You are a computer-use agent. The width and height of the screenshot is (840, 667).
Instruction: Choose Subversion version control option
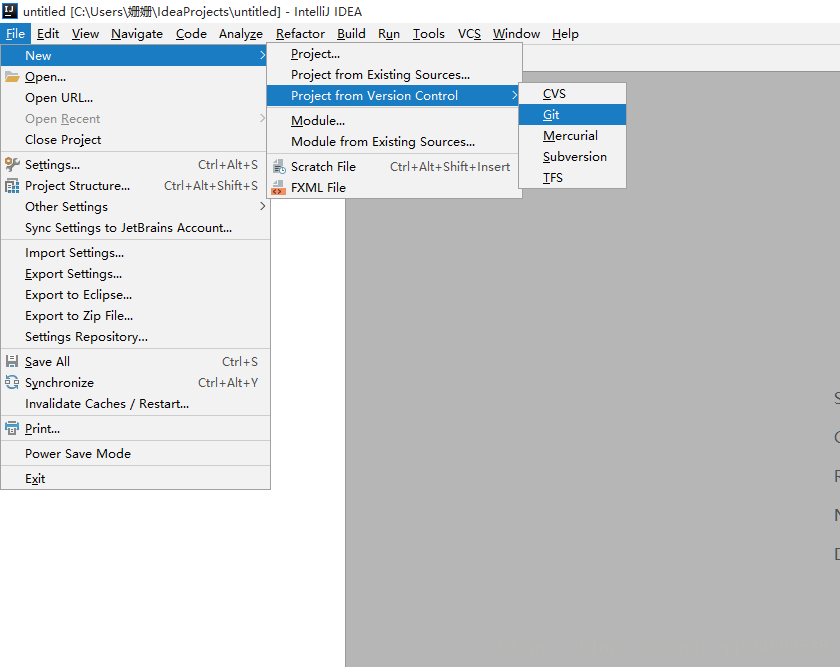[x=572, y=156]
